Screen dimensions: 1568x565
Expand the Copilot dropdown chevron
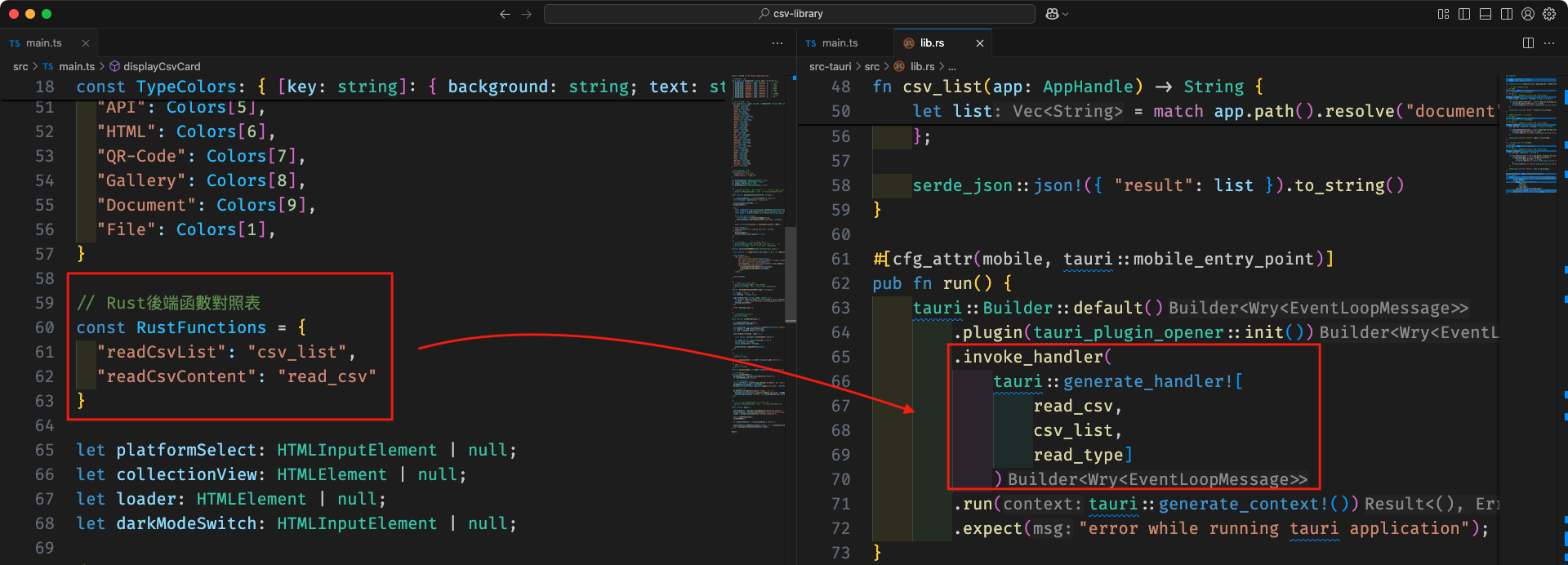tap(1065, 14)
